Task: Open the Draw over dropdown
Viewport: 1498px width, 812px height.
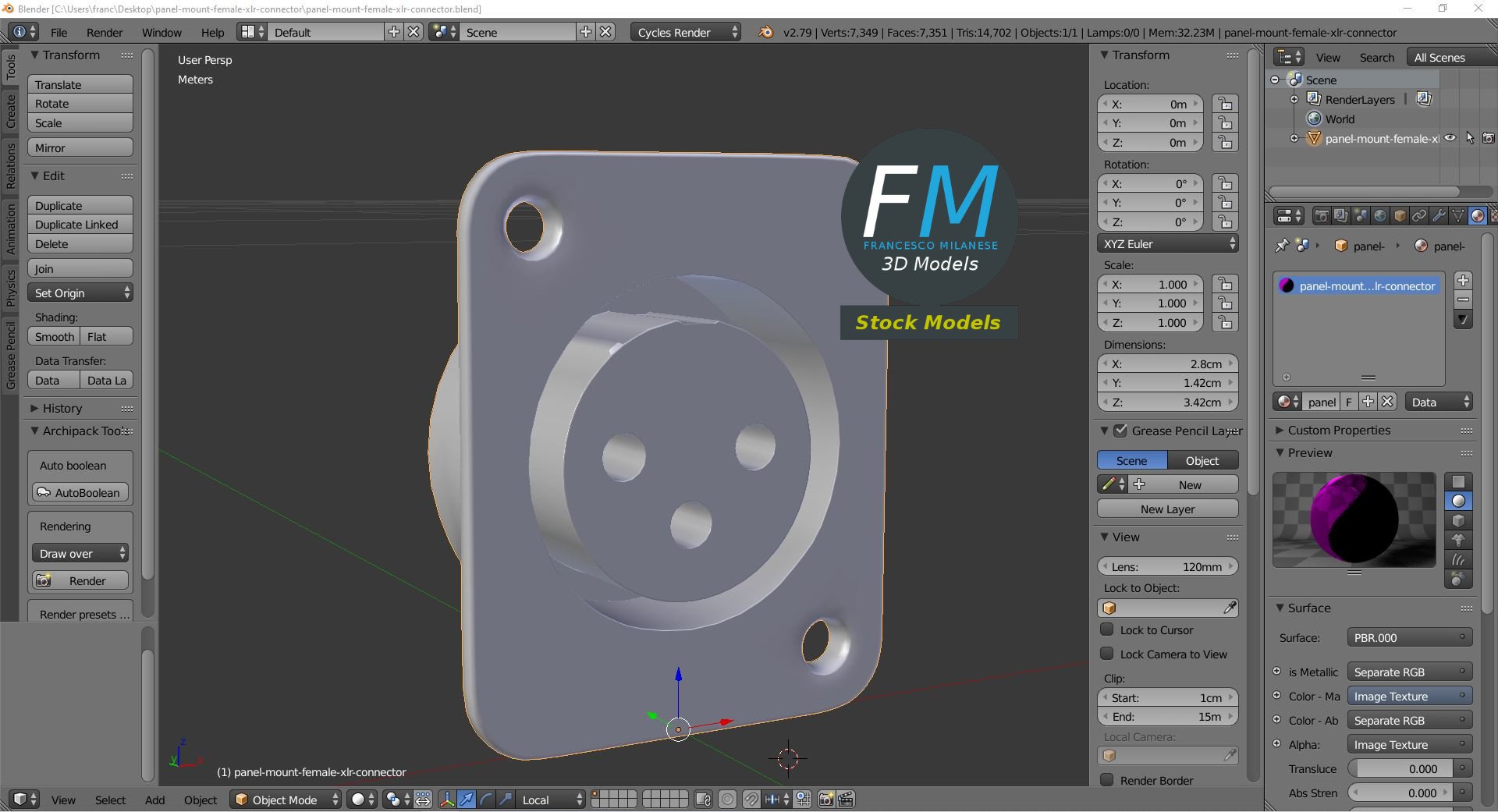Action: pyautogui.click(x=80, y=553)
